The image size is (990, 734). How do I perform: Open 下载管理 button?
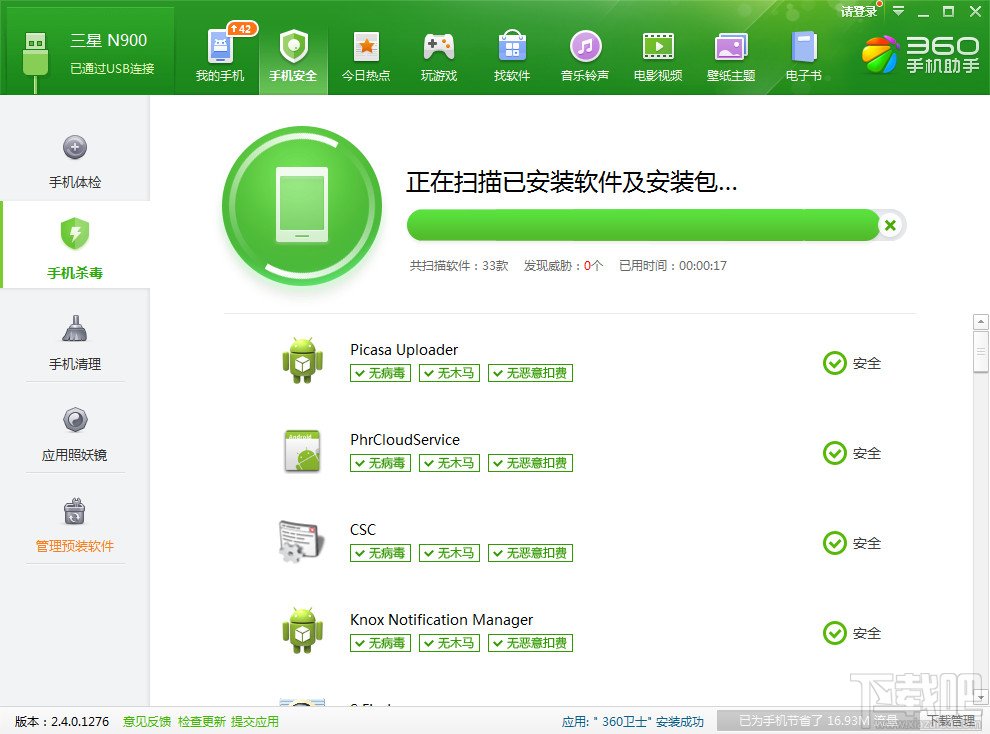click(x=951, y=720)
